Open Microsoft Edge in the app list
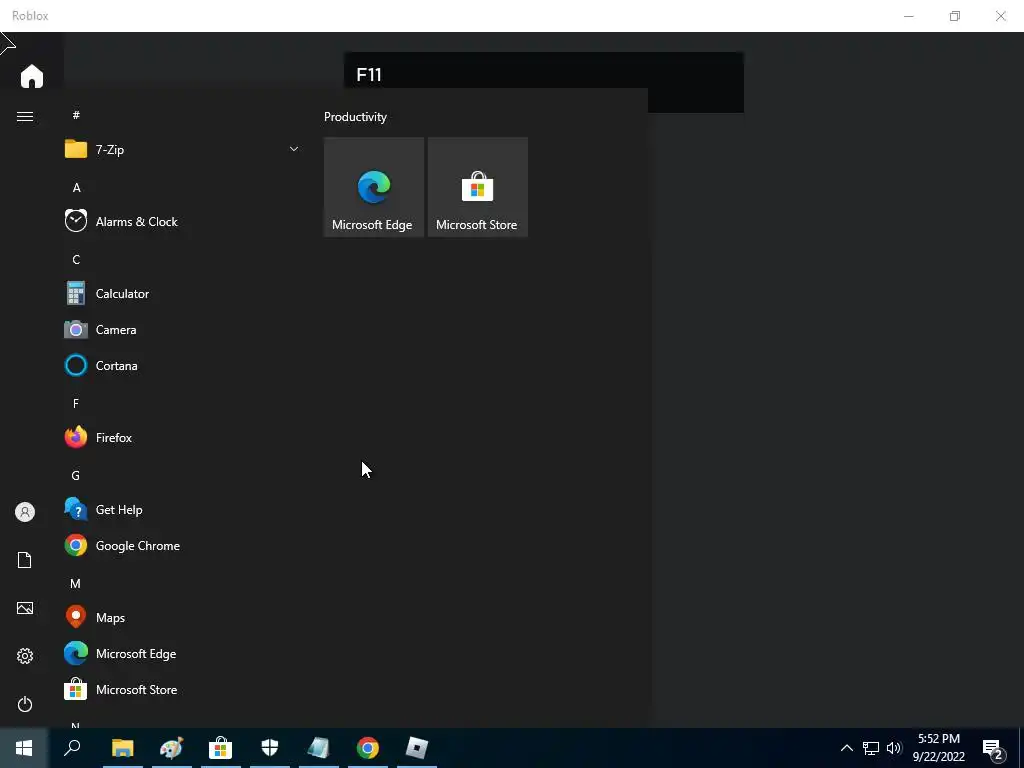Screen dimensions: 1024x768 tap(182, 653)
